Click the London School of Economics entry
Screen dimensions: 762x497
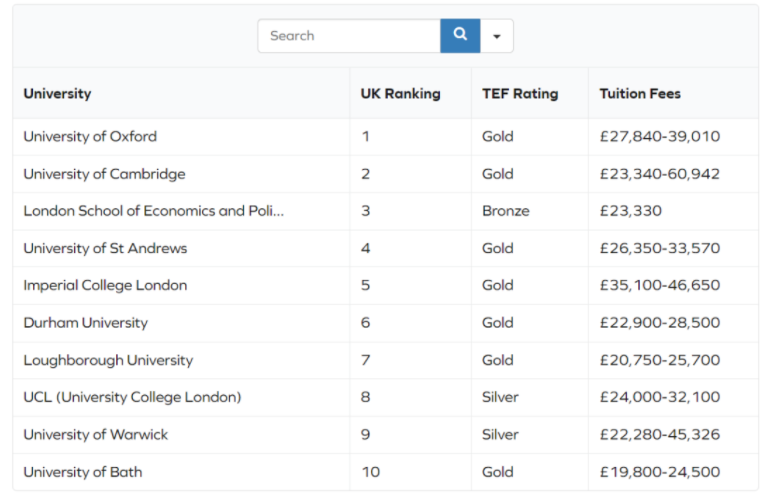click(x=153, y=211)
